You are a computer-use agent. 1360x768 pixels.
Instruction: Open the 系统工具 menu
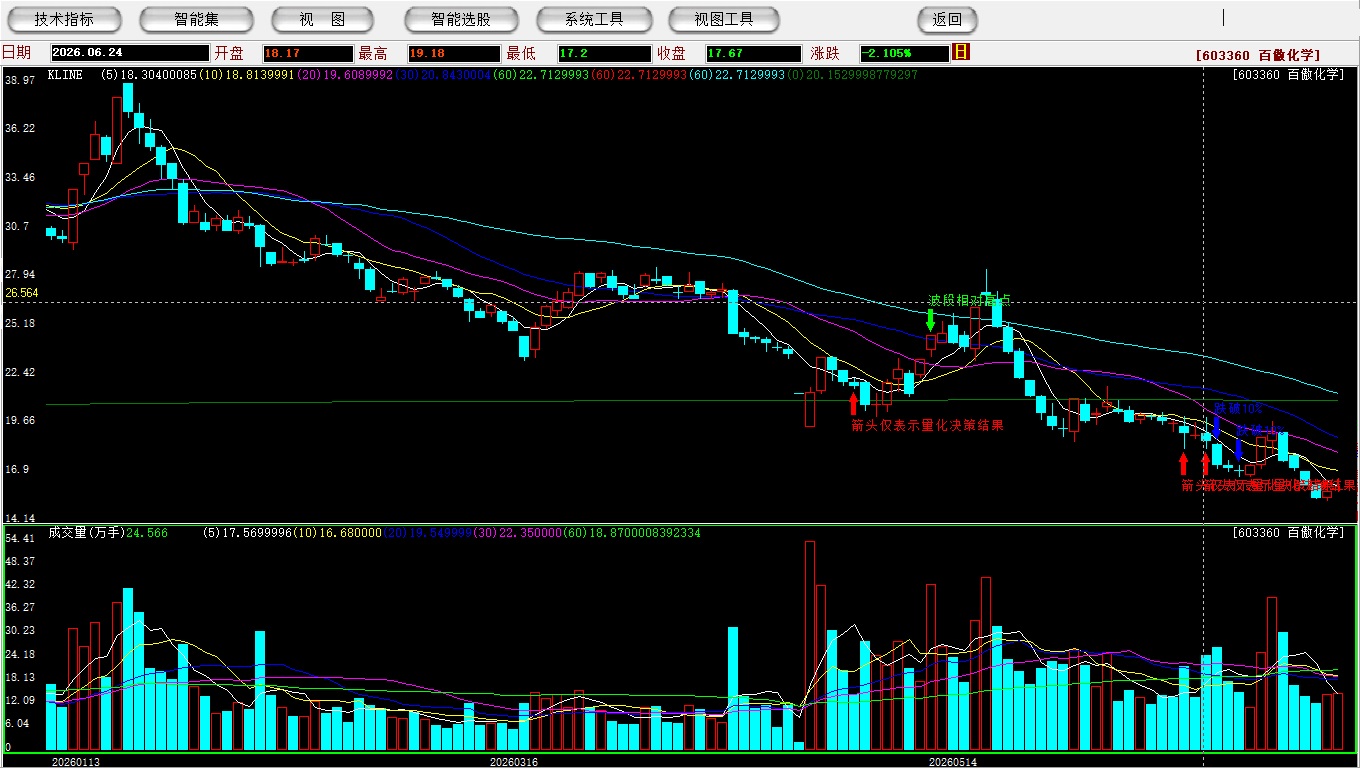[594, 19]
